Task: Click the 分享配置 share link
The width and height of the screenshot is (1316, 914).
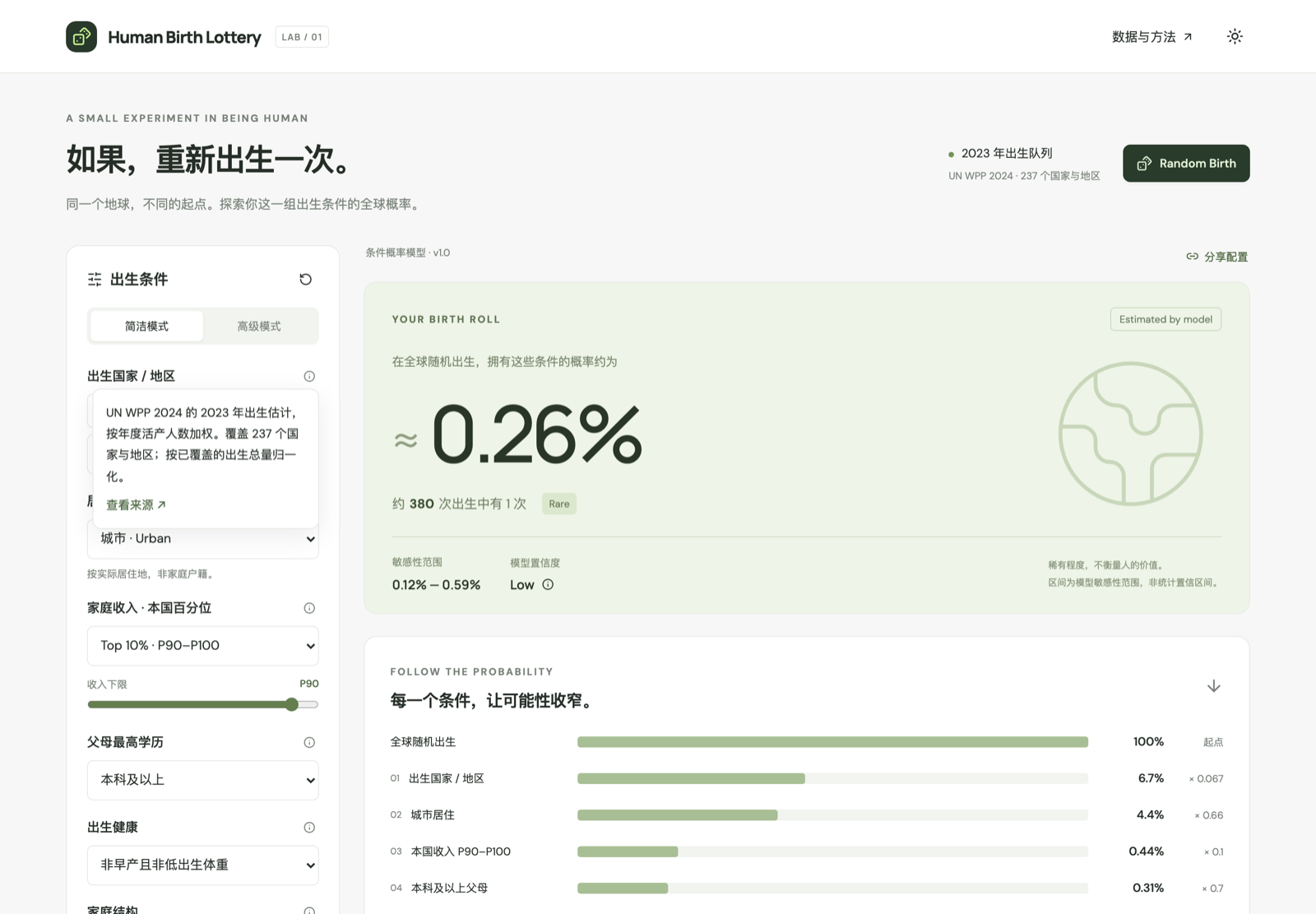Action: 1216,257
